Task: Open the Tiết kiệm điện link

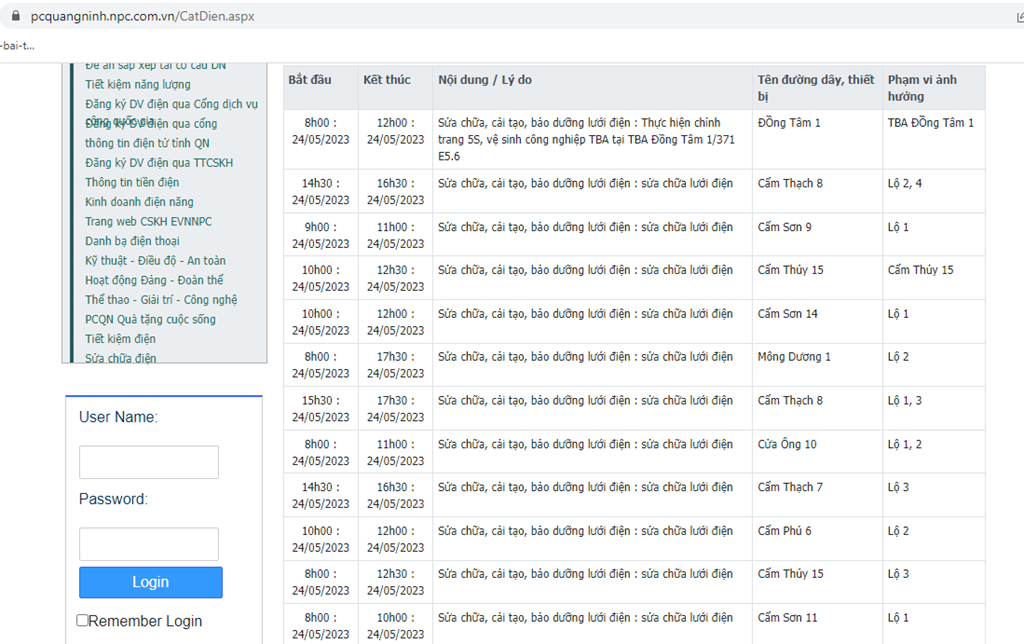Action: click(120, 339)
